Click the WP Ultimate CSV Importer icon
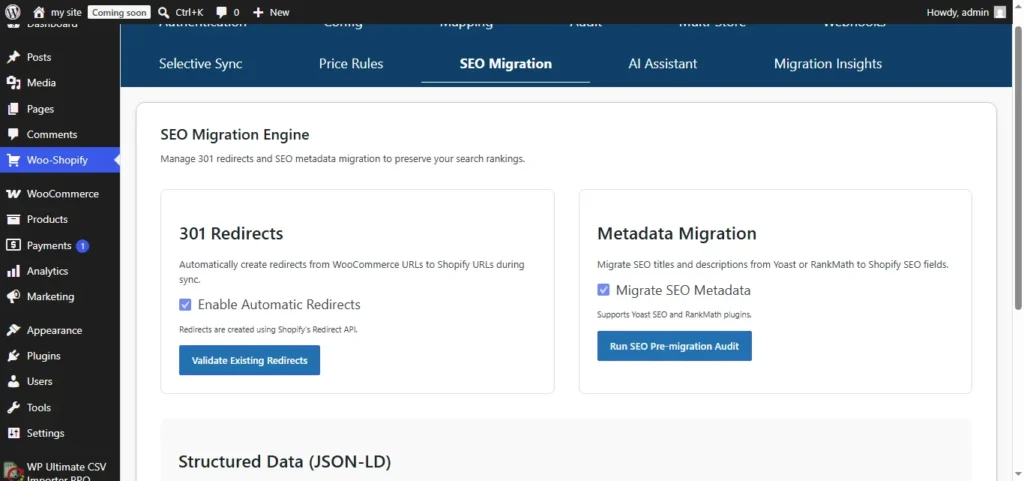 (x=12, y=471)
